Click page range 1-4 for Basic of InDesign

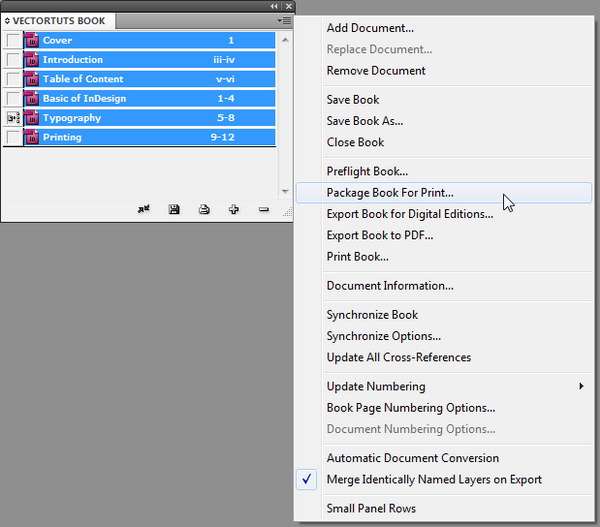tap(226, 98)
